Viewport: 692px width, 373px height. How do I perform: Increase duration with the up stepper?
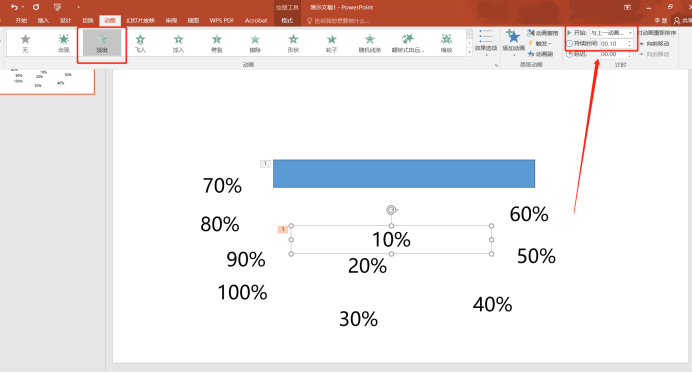(x=630, y=41)
